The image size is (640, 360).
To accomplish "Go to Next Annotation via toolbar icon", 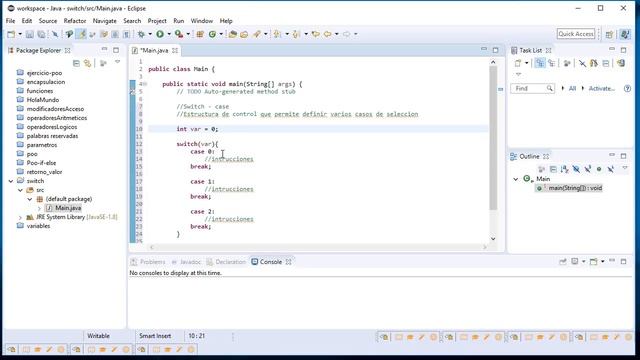I will [278, 34].
